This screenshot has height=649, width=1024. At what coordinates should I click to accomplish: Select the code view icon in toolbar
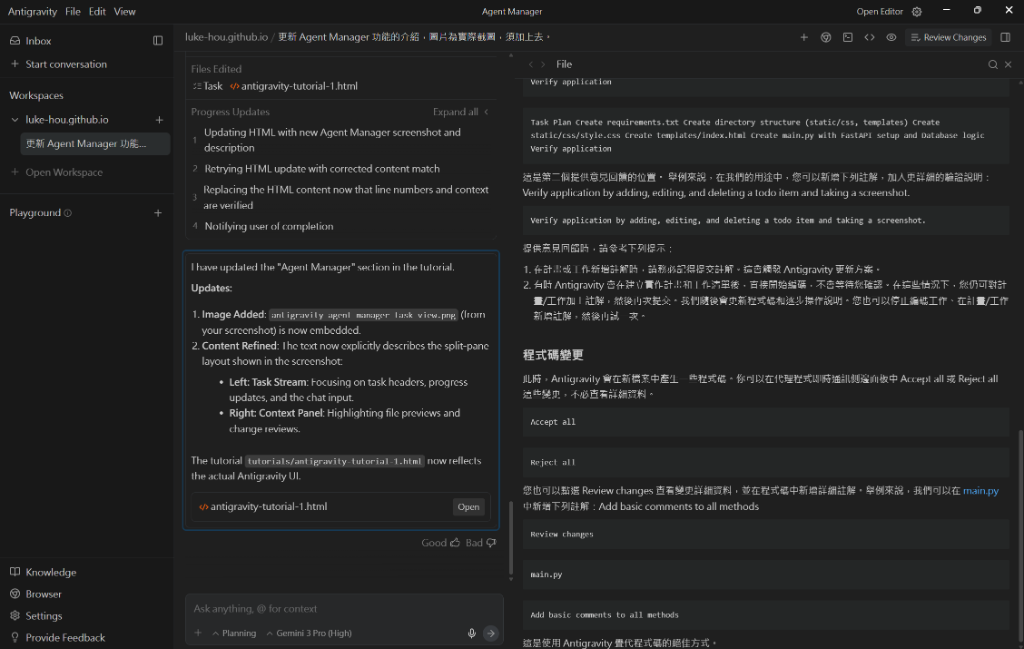coord(868,37)
